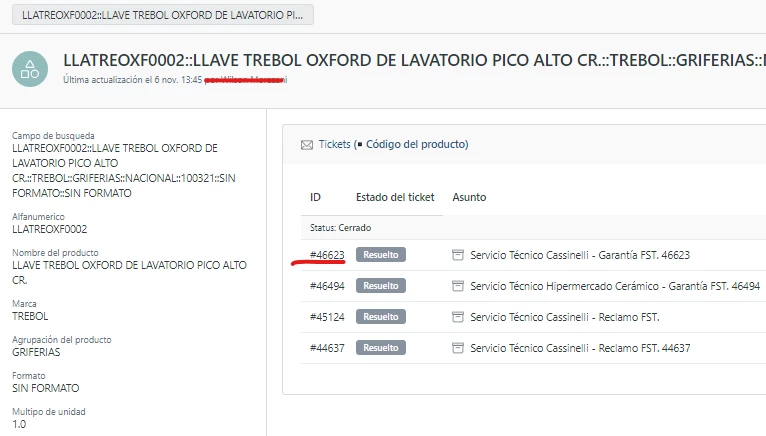Screen dimensions: 766x436
Task: Click the teal custom object shapes icon
Action: (x=30, y=69)
